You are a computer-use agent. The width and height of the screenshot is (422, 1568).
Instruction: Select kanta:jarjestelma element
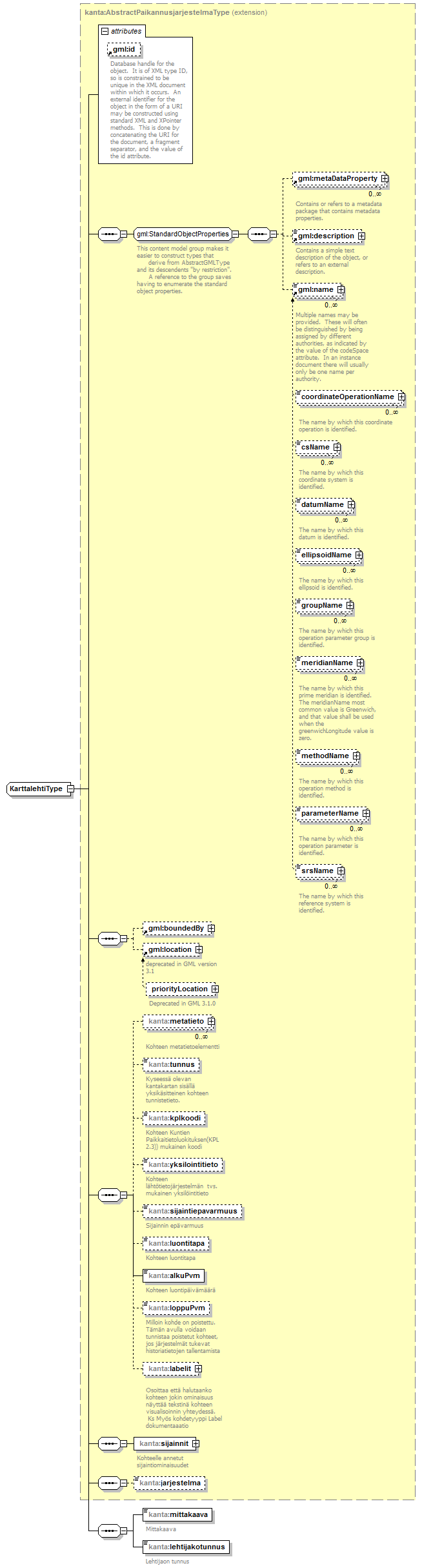point(170,1483)
